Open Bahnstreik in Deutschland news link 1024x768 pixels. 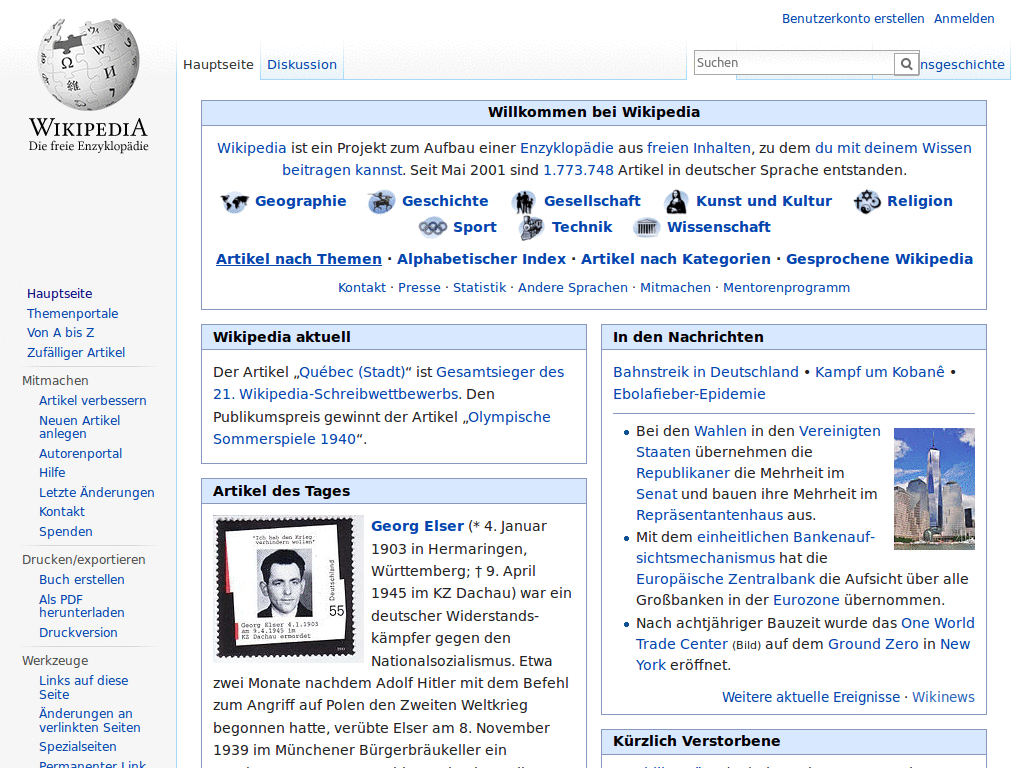click(705, 372)
